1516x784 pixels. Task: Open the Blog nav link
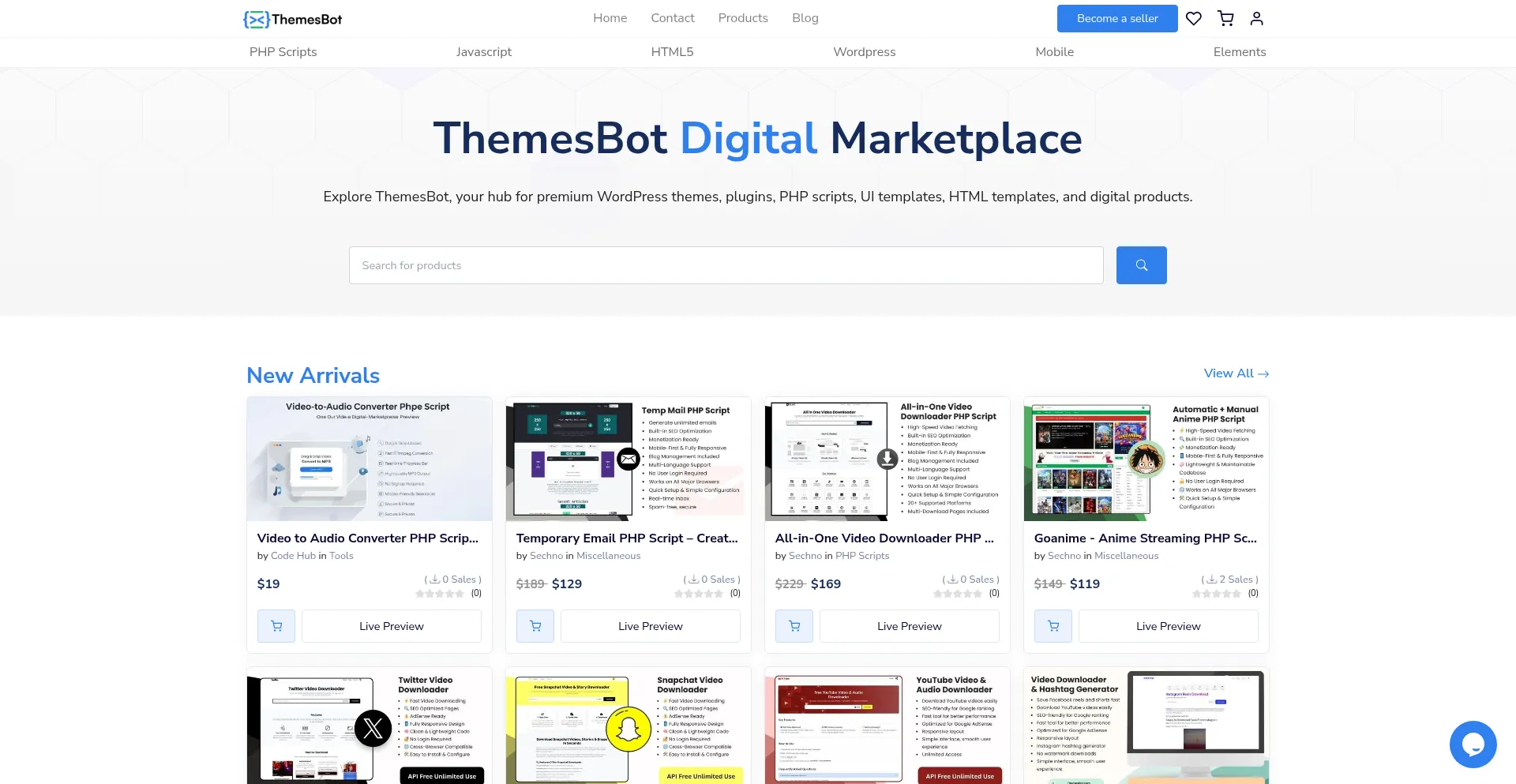805,18
